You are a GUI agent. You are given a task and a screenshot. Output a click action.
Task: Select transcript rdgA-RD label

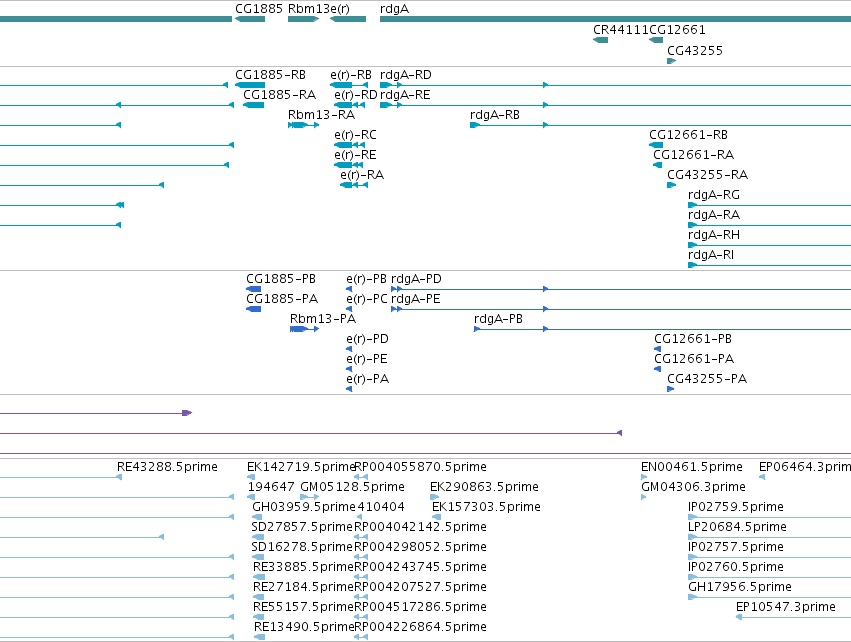405,75
